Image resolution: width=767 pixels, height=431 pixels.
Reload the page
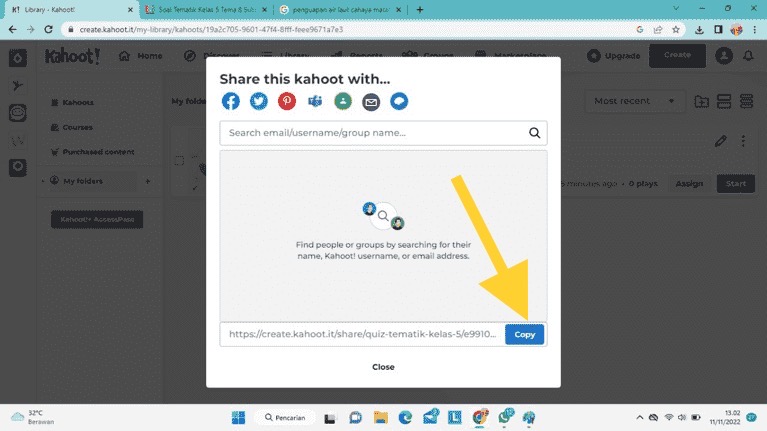coord(48,29)
